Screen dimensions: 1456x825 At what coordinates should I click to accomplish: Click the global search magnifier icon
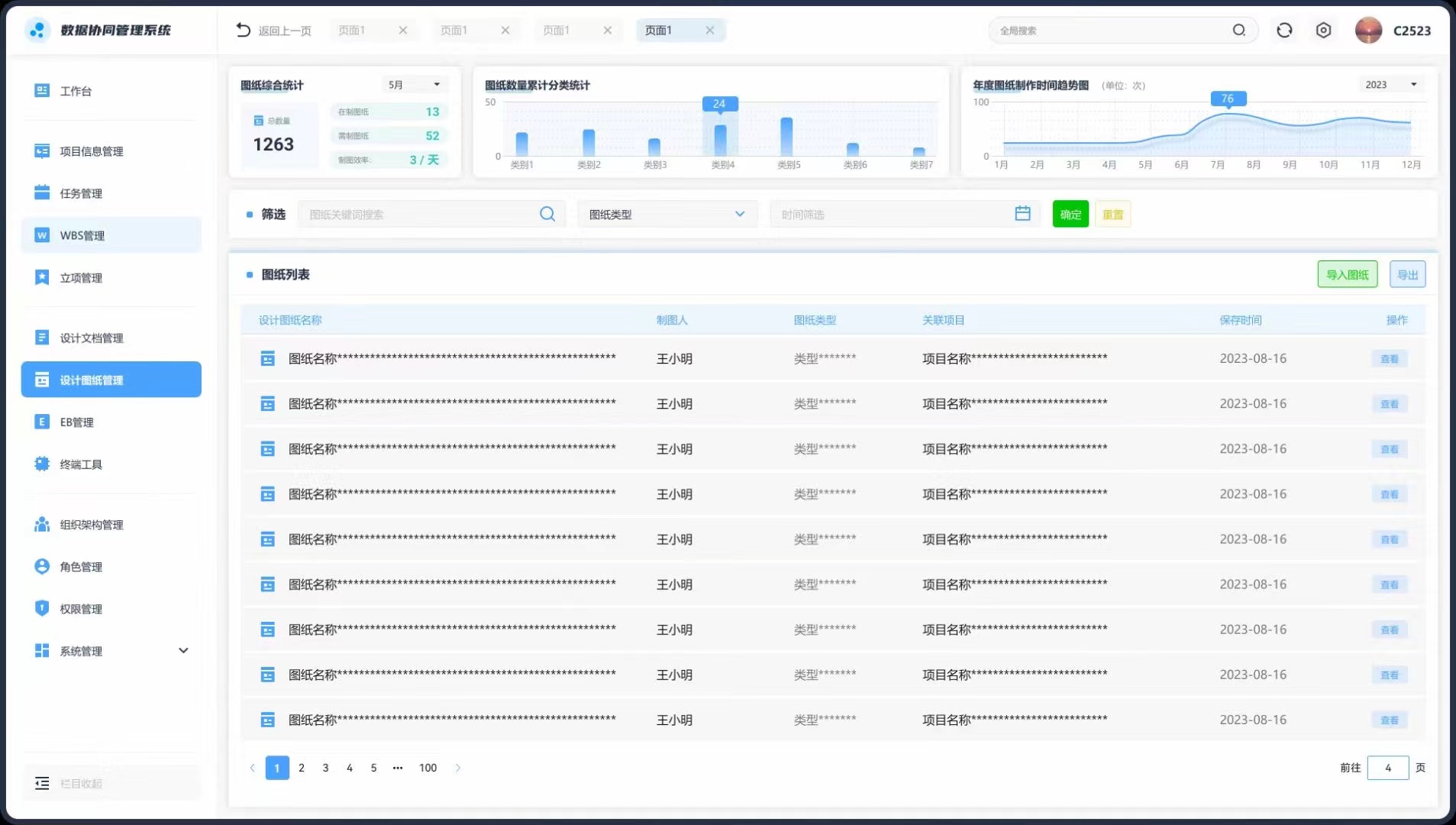(x=1238, y=30)
